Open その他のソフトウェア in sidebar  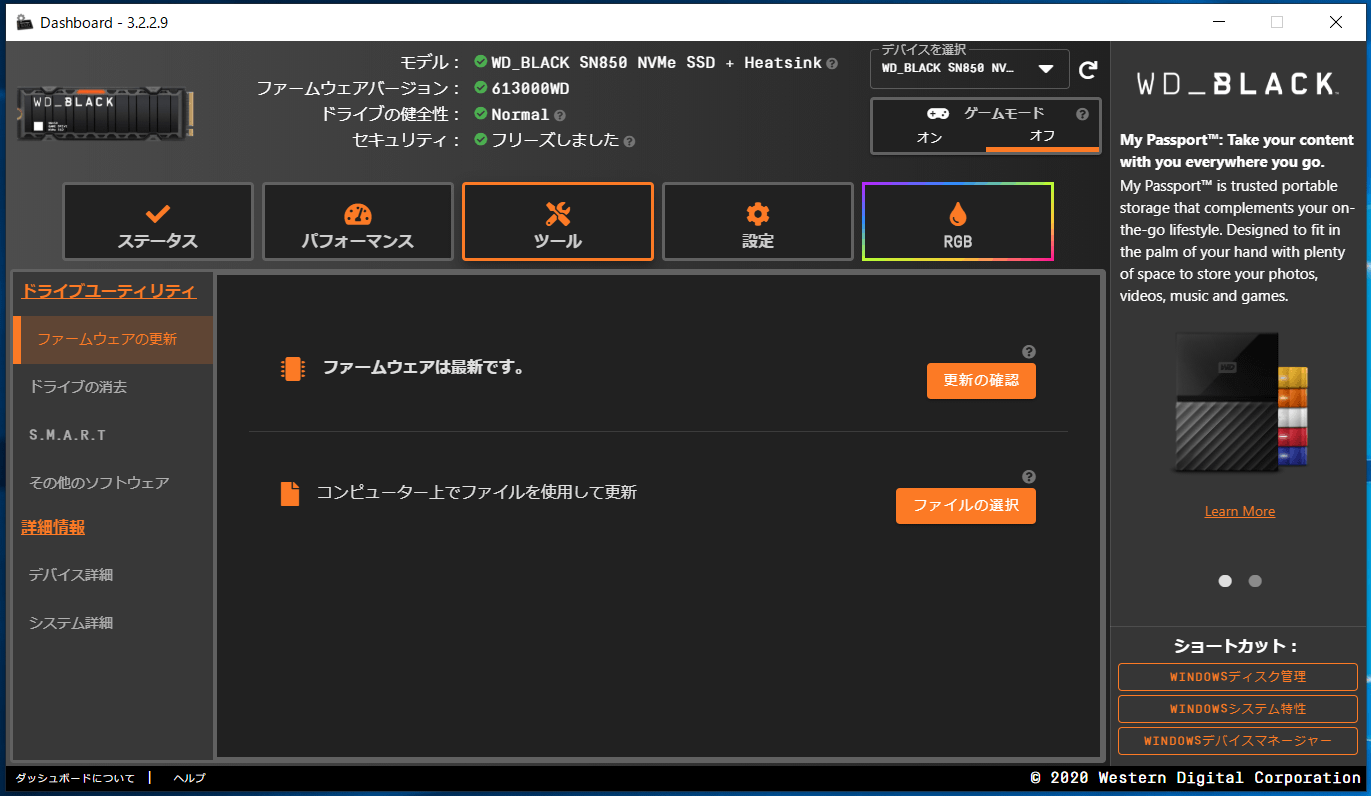113,483
